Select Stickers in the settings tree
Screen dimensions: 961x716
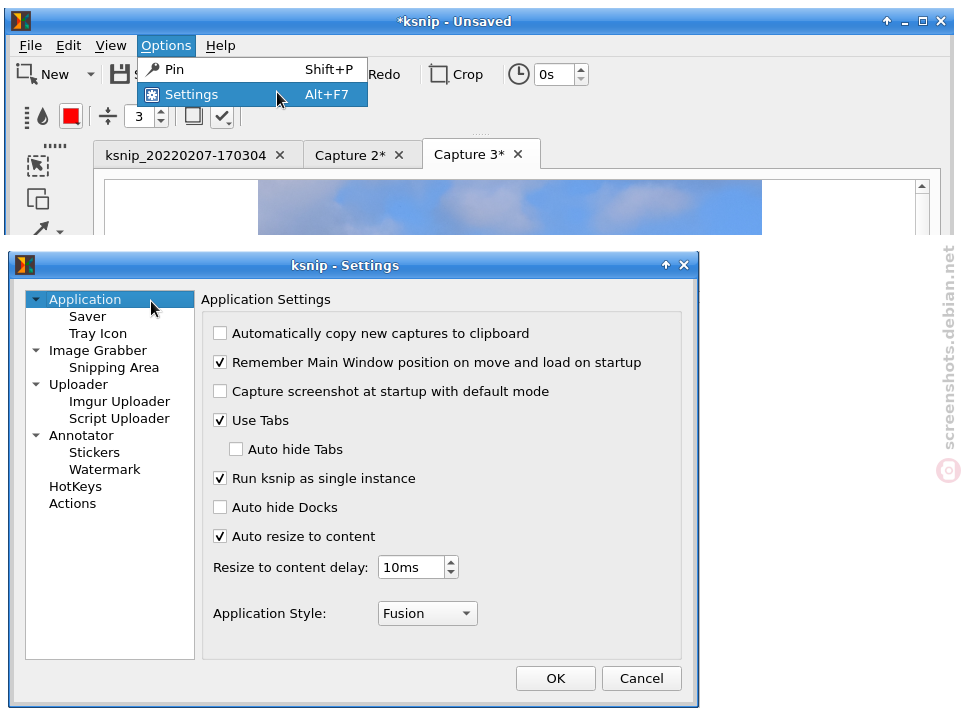[94, 452]
